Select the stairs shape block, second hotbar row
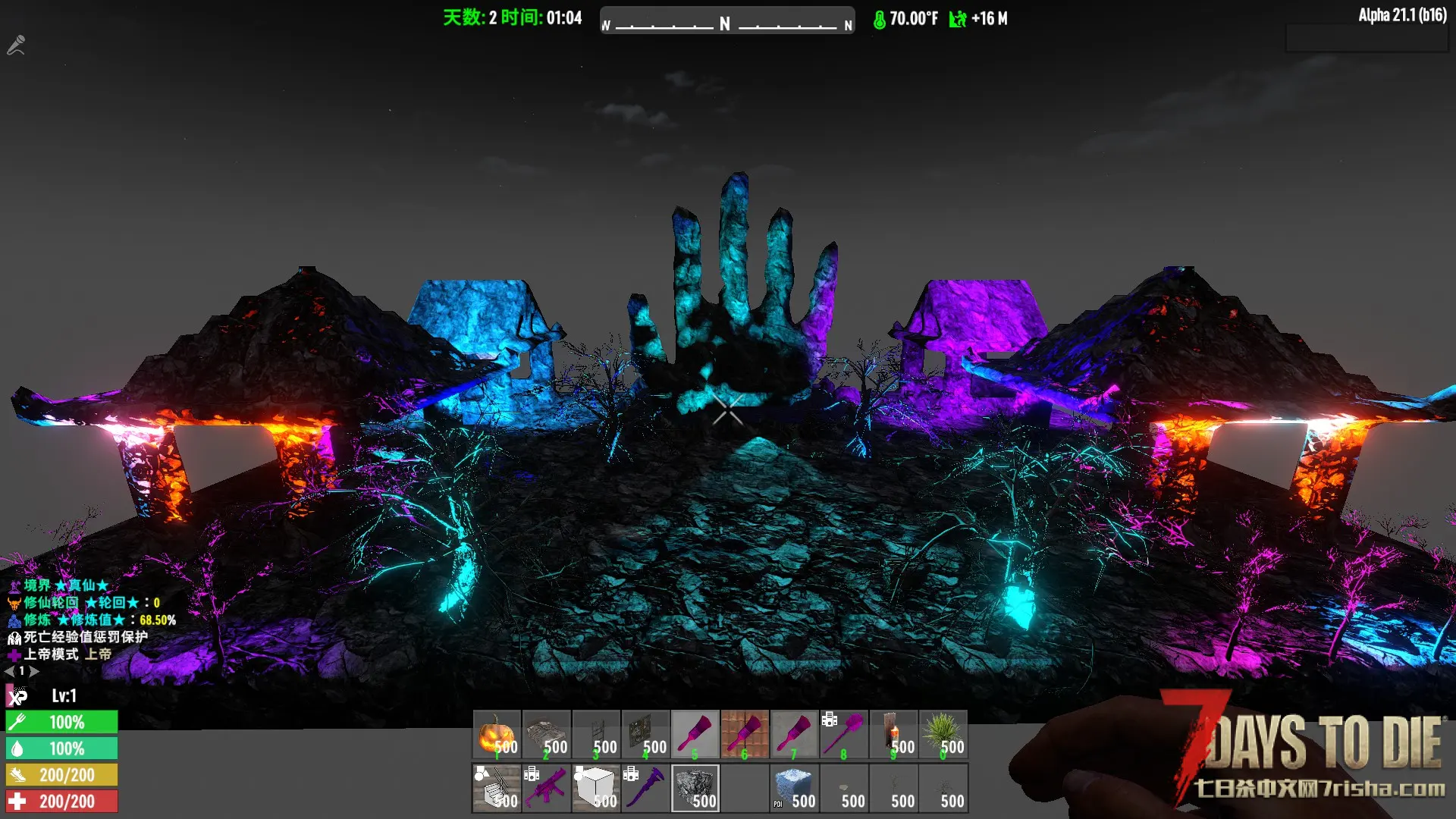Screen dimensions: 1456x819 (x=497, y=788)
